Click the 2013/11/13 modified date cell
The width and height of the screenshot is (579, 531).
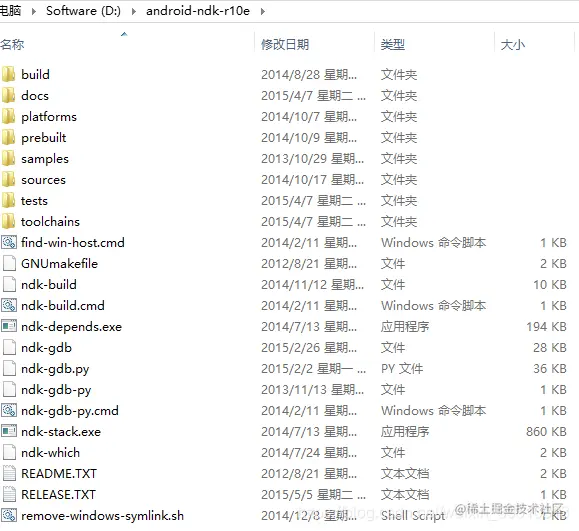pos(312,390)
